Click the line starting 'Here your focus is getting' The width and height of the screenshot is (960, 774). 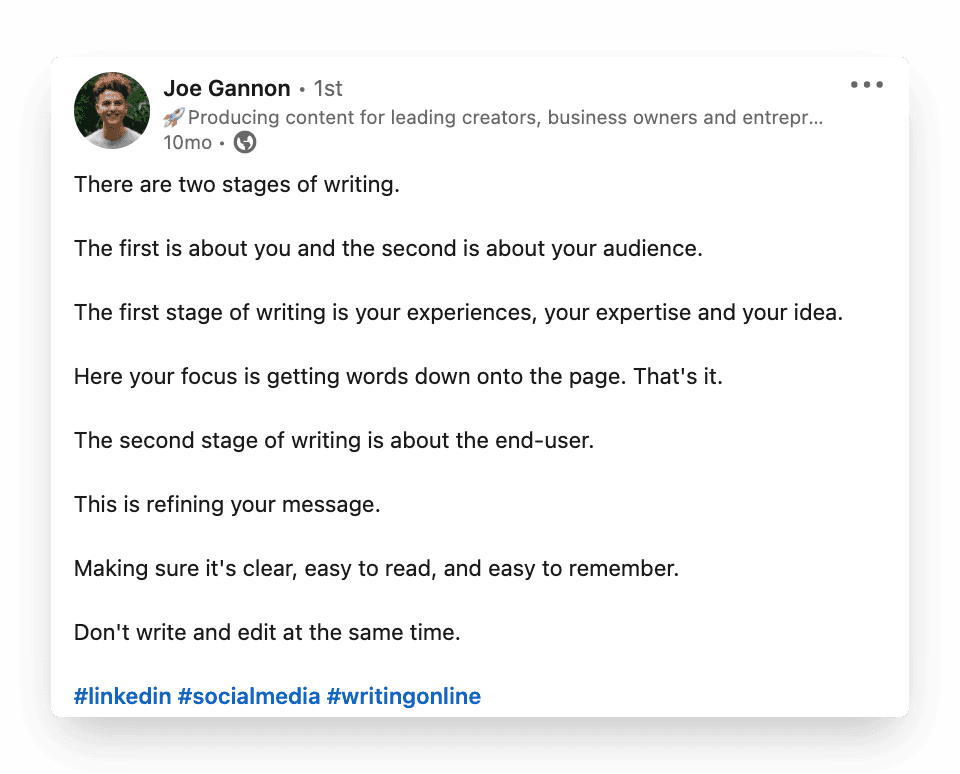click(x=398, y=376)
